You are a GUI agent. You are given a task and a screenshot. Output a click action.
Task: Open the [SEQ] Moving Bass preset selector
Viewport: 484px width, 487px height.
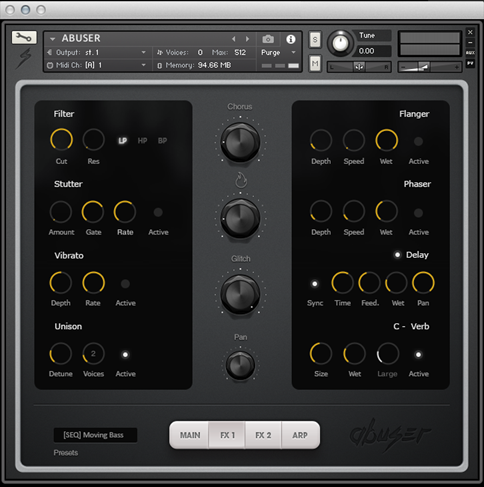pyautogui.click(x=95, y=435)
